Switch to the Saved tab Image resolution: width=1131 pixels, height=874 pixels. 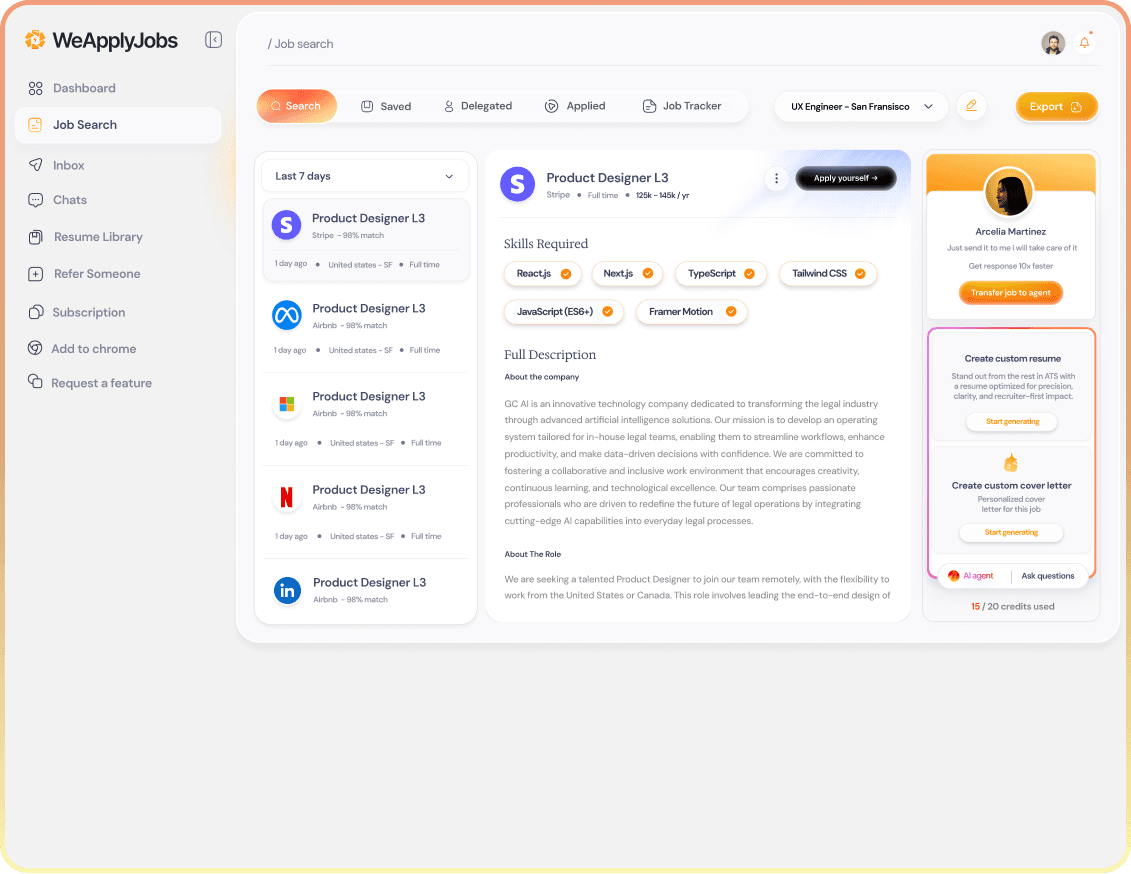point(386,106)
